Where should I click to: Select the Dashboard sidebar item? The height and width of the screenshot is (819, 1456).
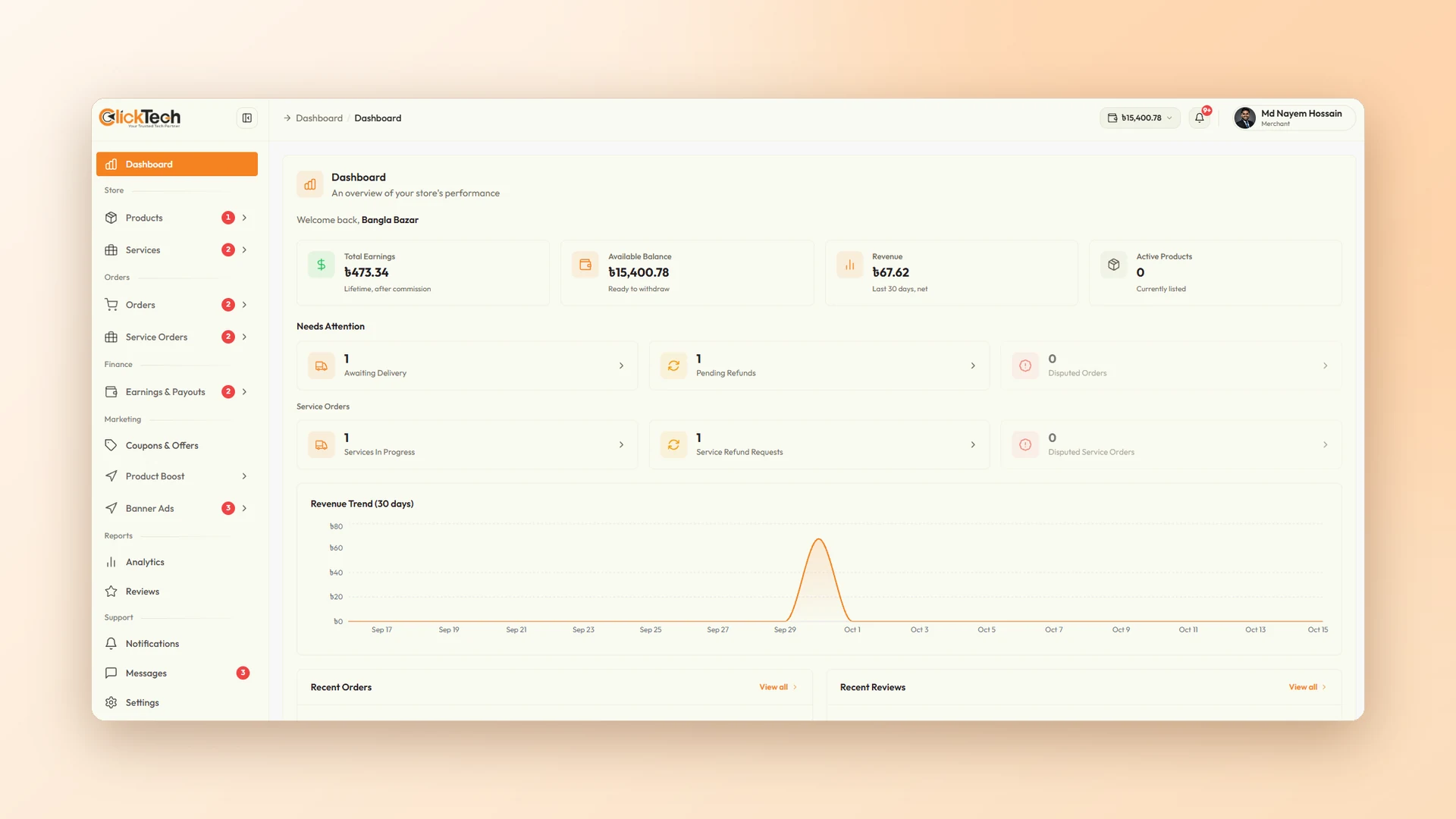coord(177,164)
